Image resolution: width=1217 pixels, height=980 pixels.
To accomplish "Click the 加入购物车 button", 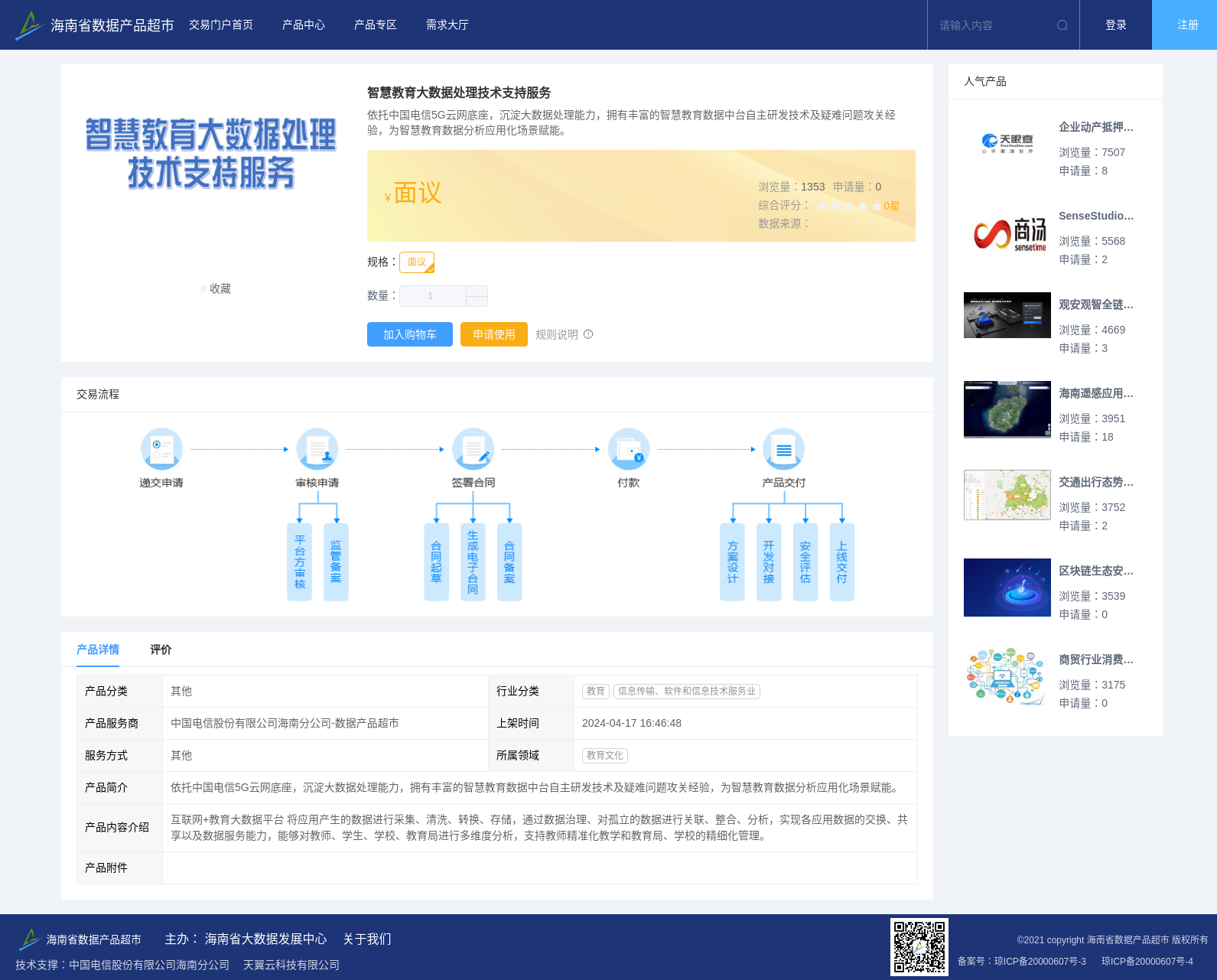I will pos(410,334).
